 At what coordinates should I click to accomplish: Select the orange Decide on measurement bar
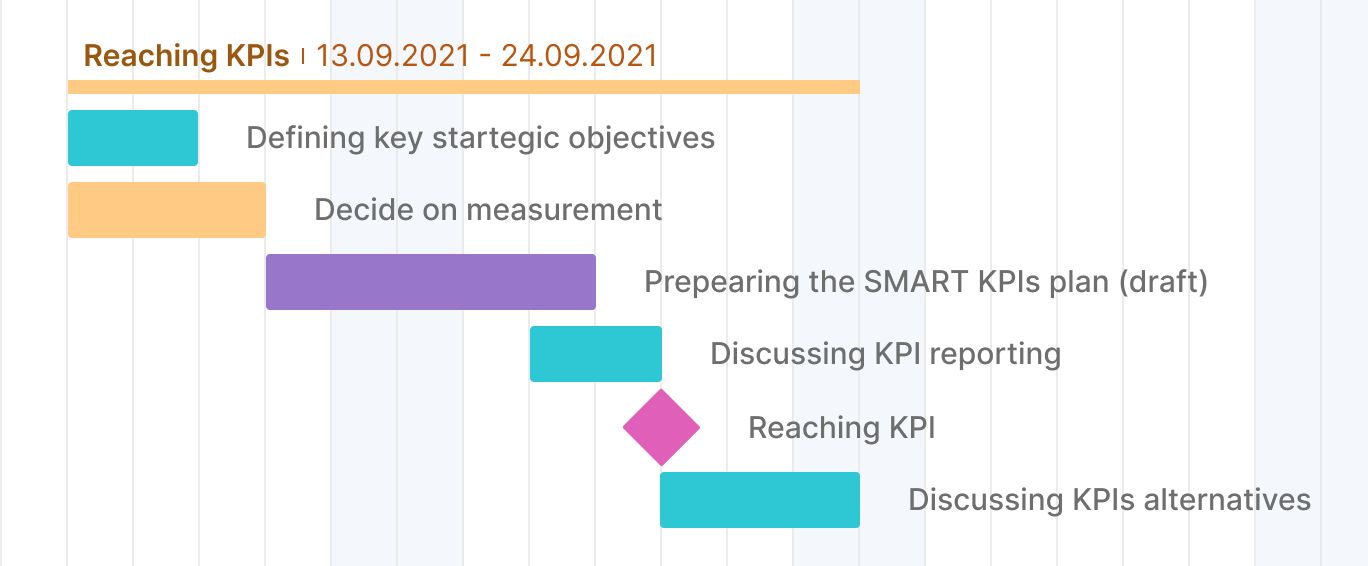point(167,210)
